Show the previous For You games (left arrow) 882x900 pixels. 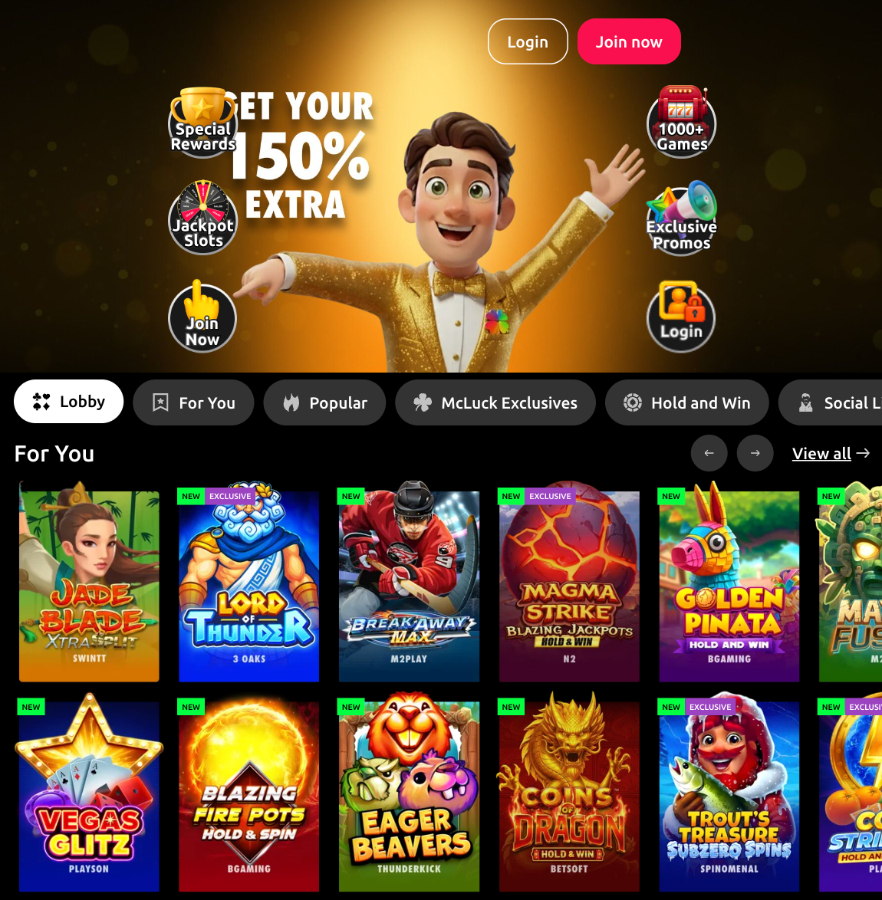tap(709, 453)
